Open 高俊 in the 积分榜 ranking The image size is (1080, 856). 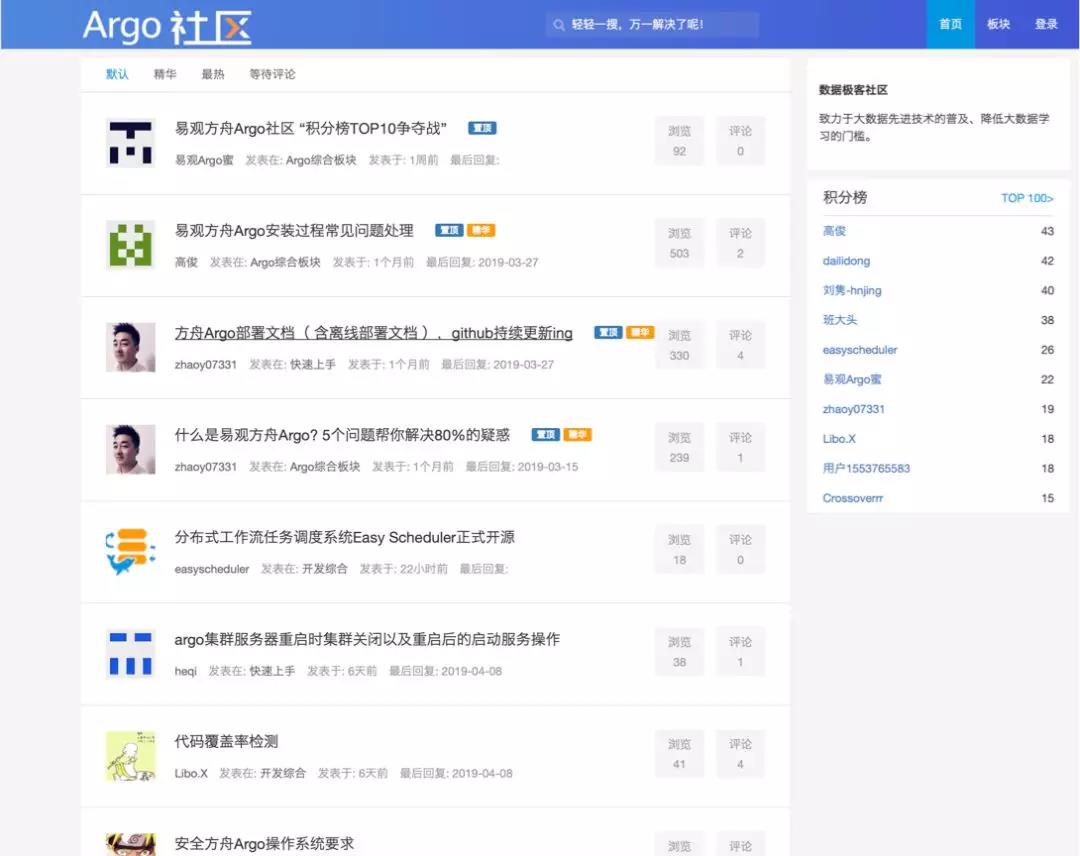tap(834, 231)
